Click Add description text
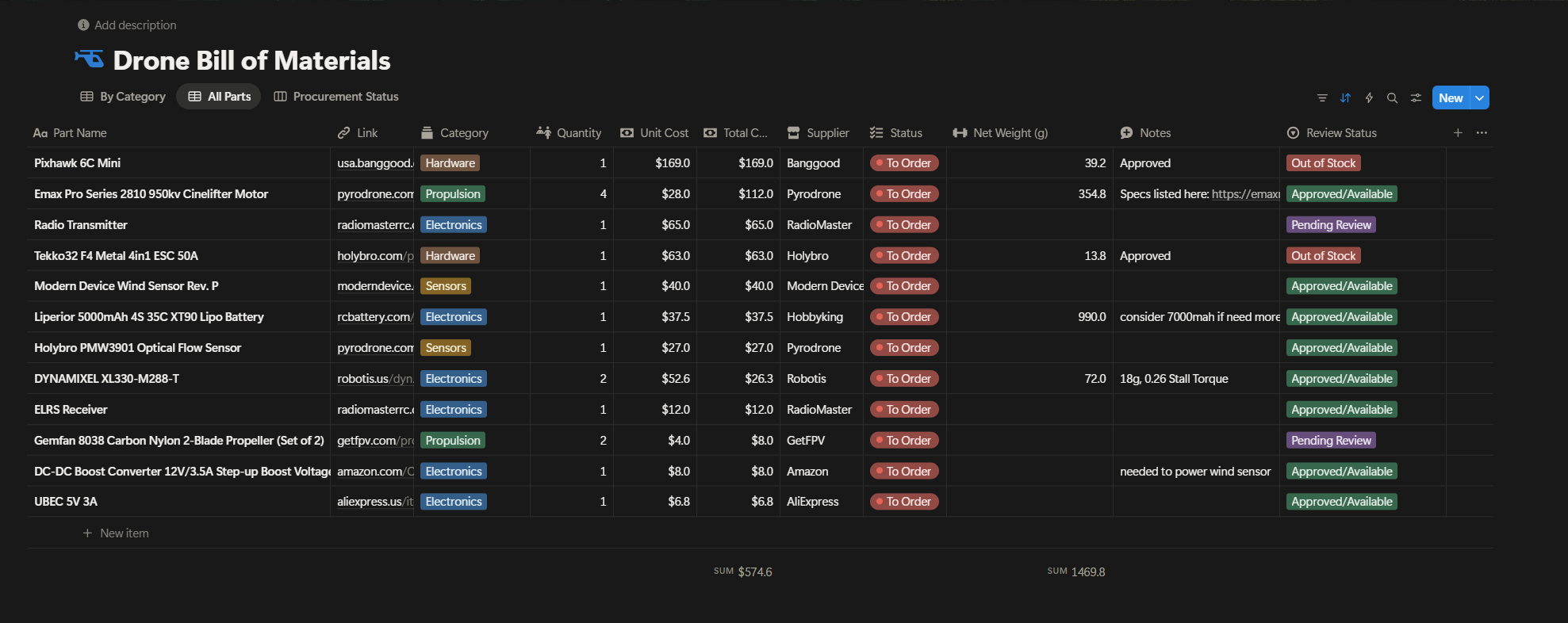Screen dimensions: 1568x623 coord(135,25)
